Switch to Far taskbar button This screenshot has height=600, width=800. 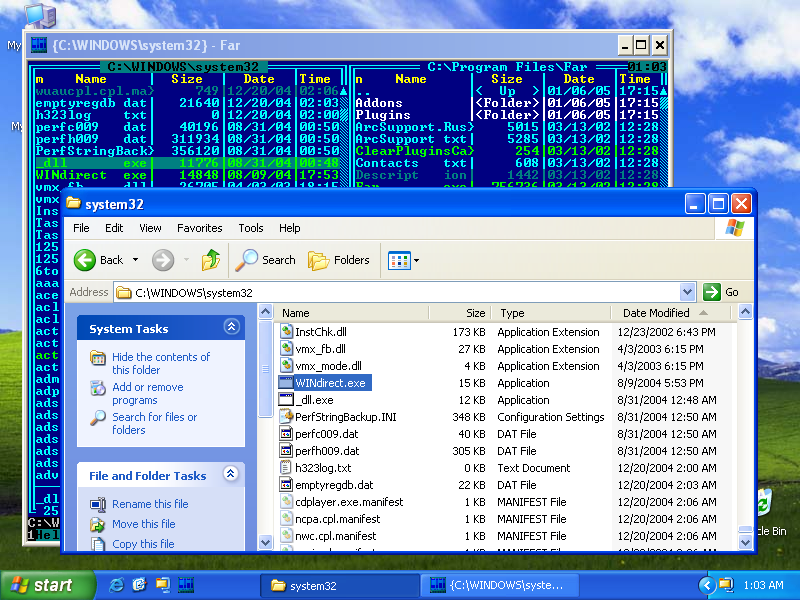pos(499,586)
